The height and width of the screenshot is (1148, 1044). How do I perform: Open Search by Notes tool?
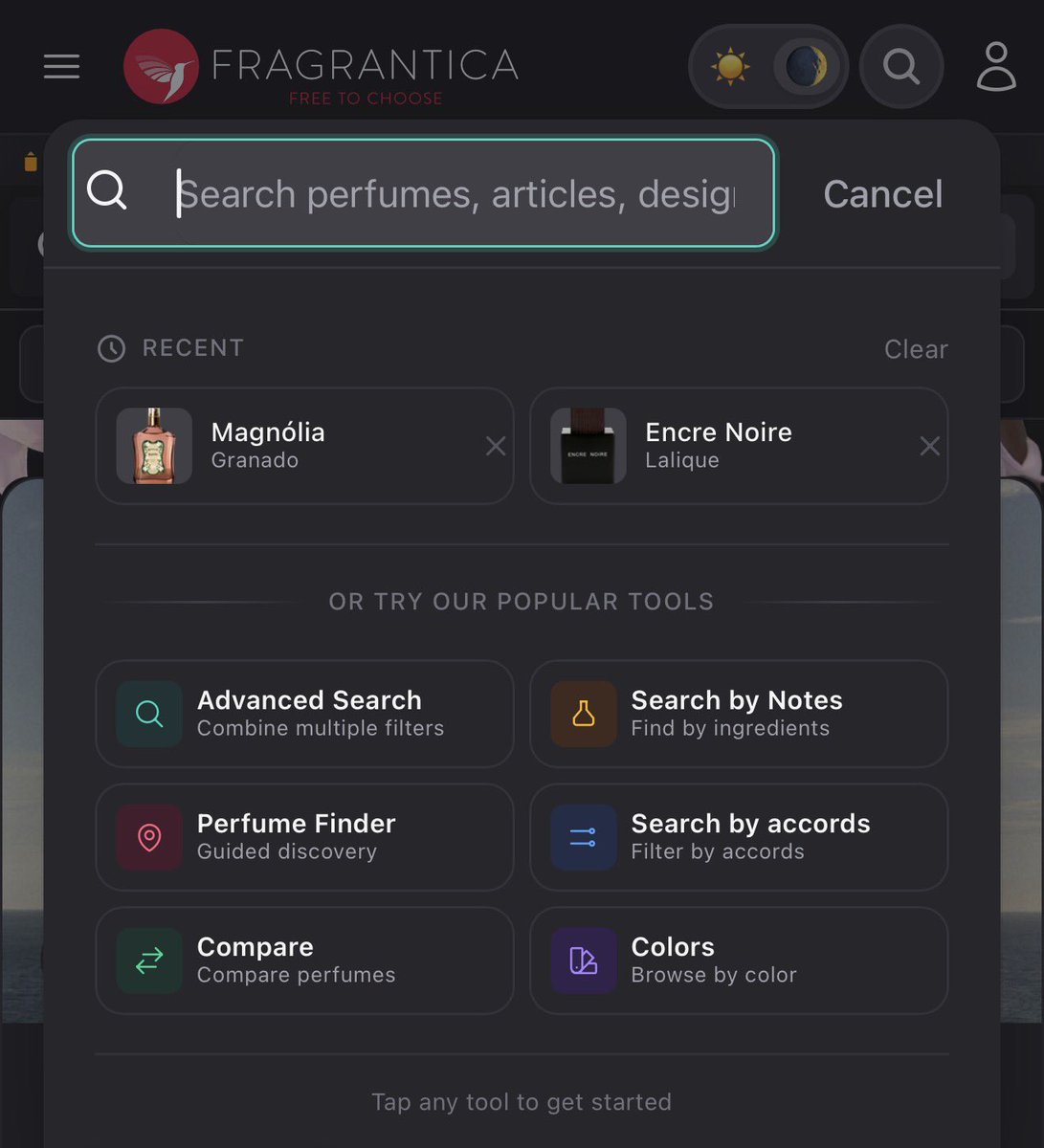coord(739,714)
